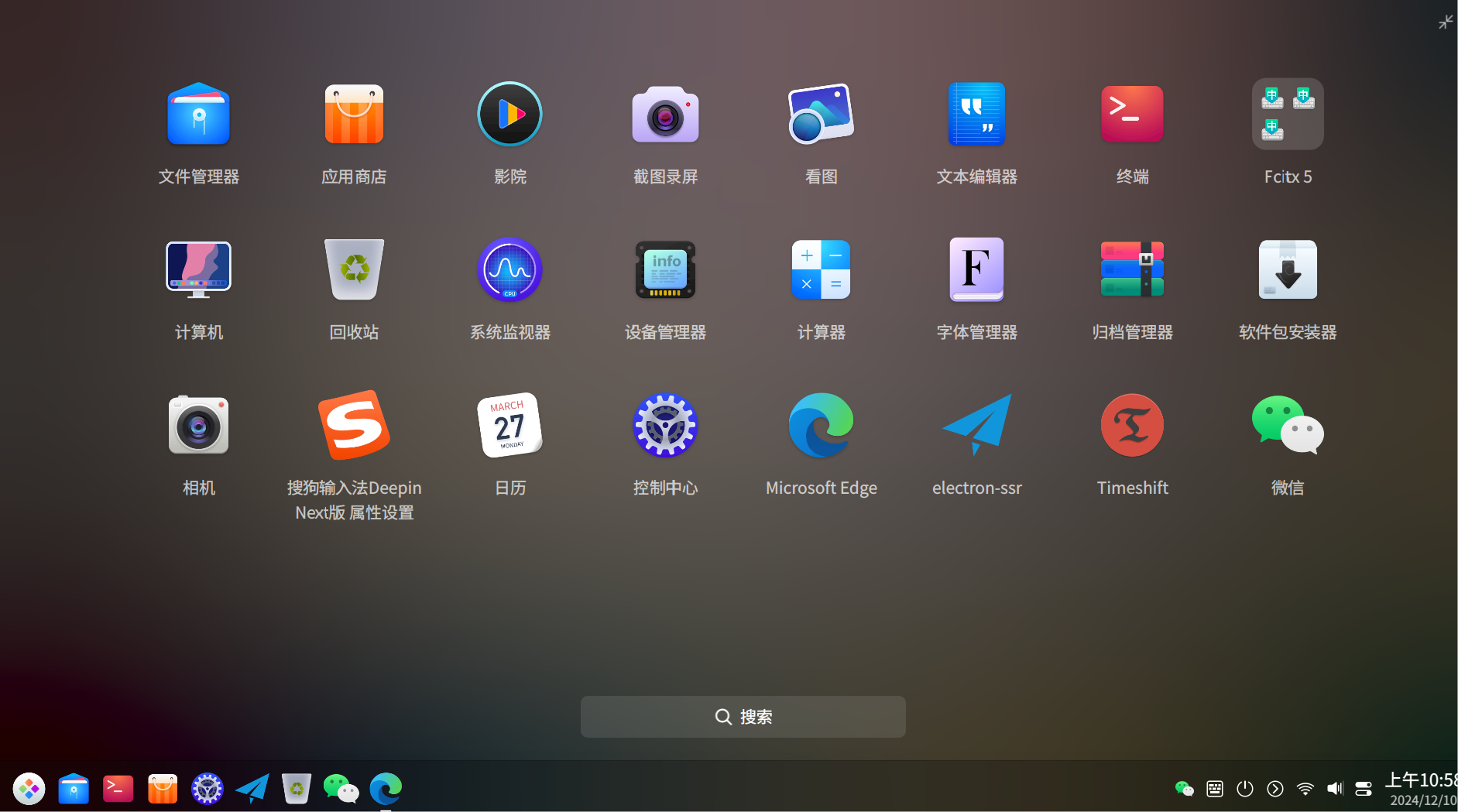Open app store from the dock

tap(163, 789)
